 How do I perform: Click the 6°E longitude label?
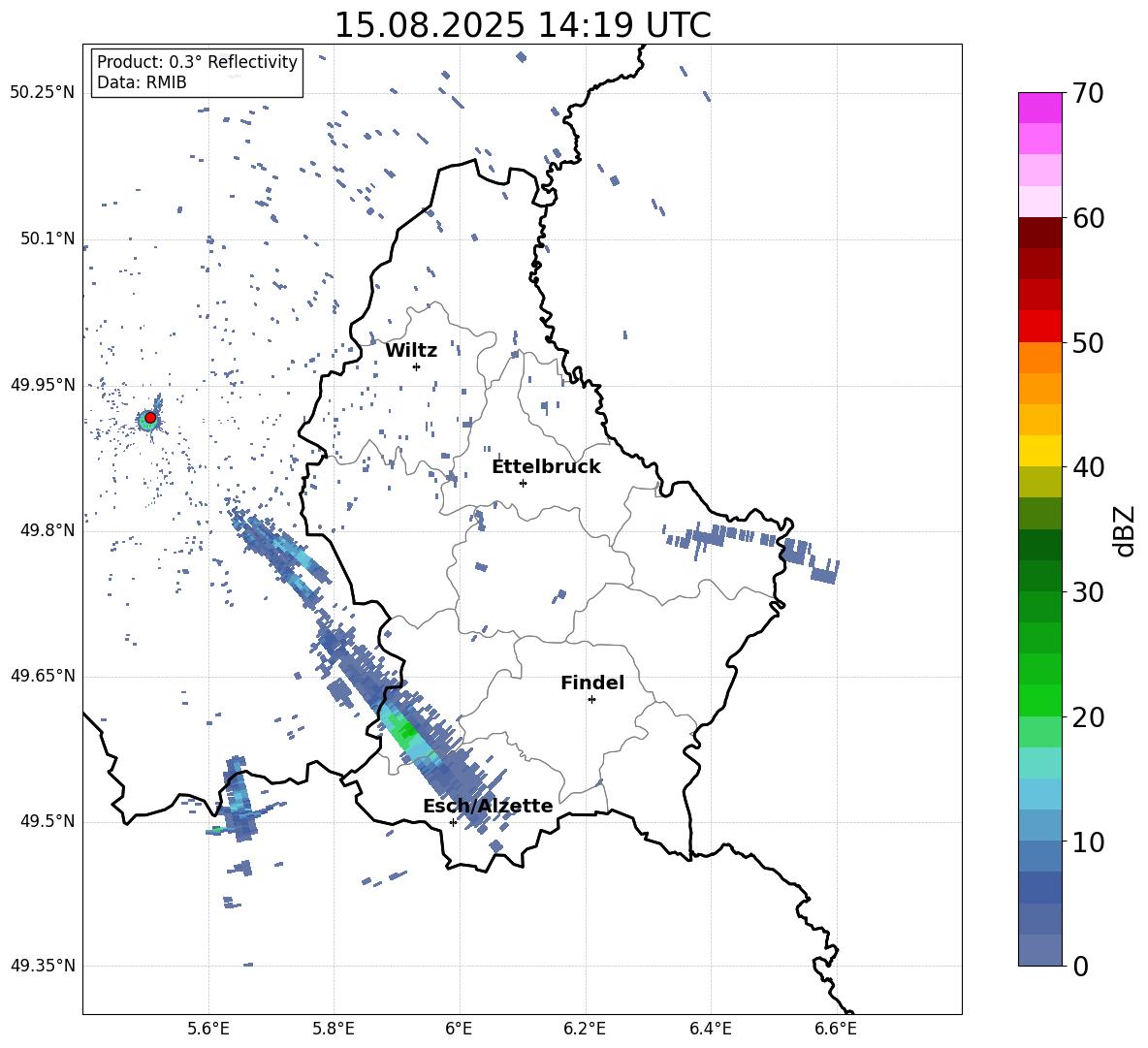pos(459,1030)
